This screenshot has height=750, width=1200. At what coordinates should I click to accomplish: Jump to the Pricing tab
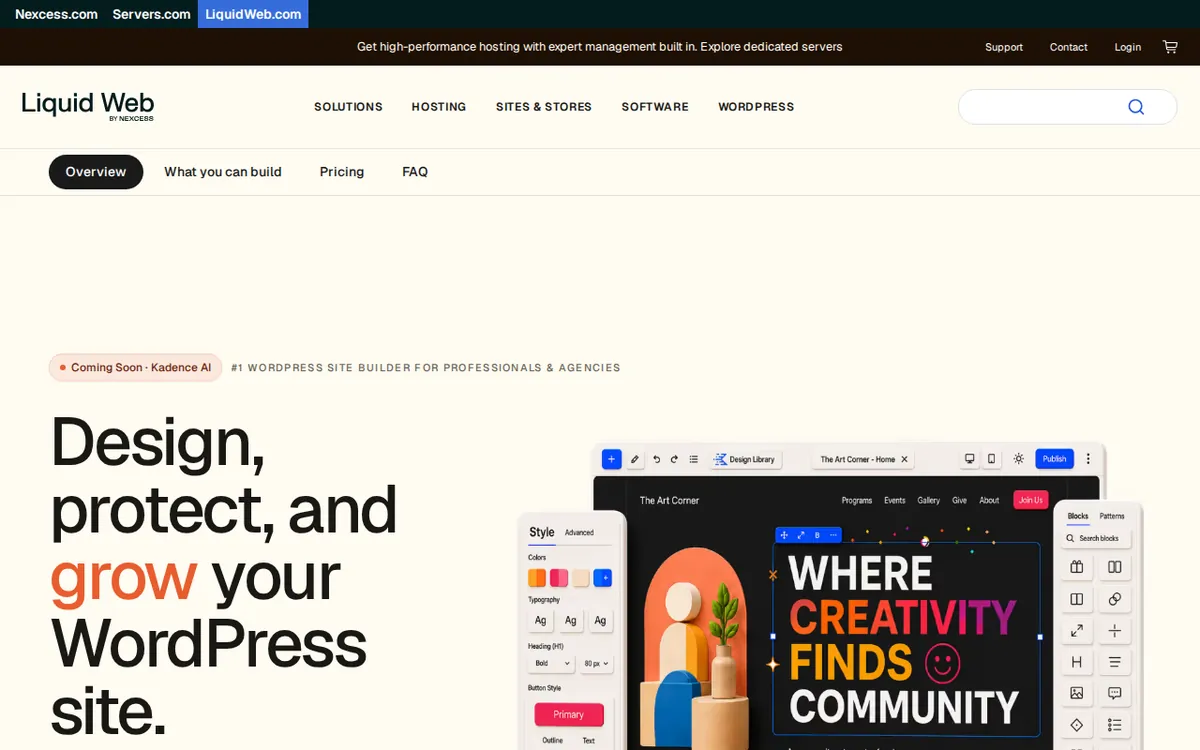point(342,172)
